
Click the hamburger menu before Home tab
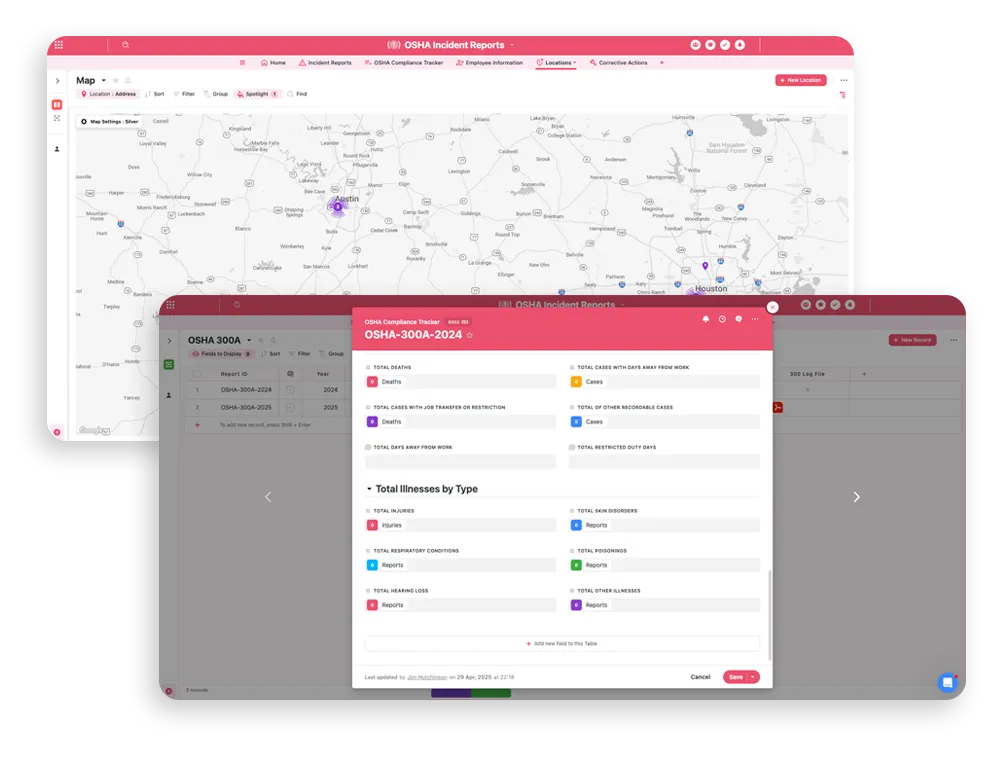pos(242,62)
